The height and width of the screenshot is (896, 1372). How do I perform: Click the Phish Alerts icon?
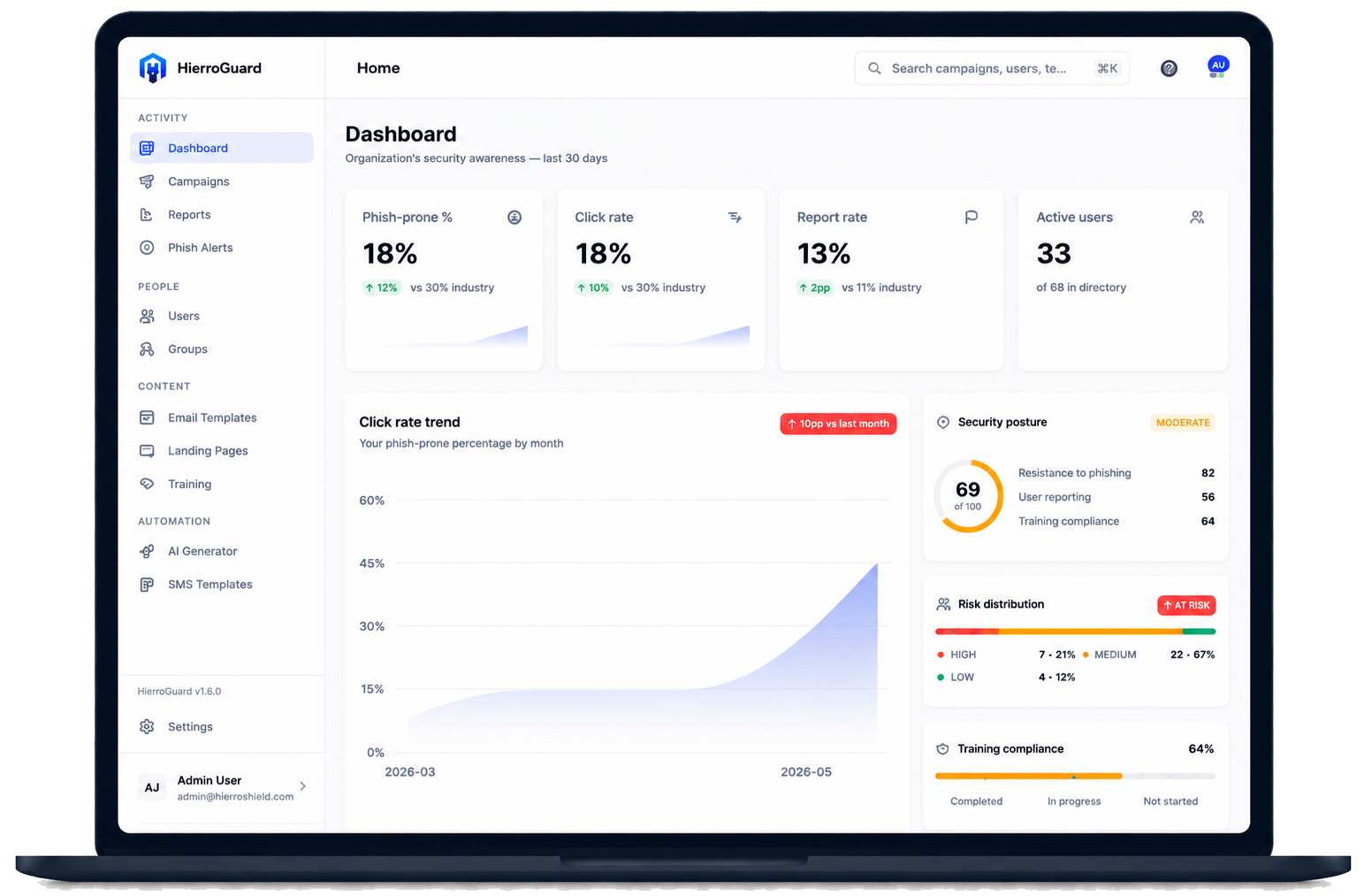pos(147,248)
